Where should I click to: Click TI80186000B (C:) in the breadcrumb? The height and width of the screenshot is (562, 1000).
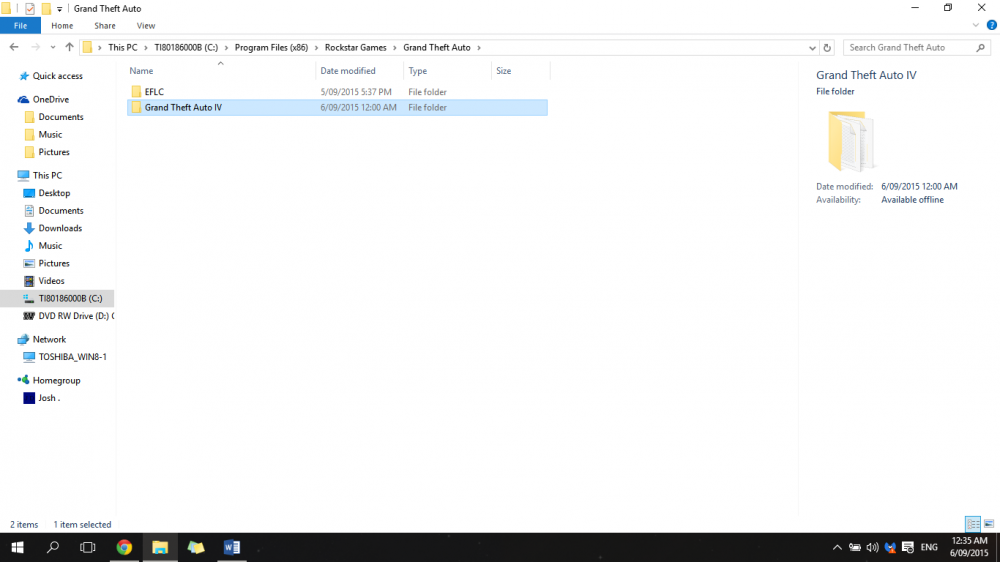tap(186, 47)
